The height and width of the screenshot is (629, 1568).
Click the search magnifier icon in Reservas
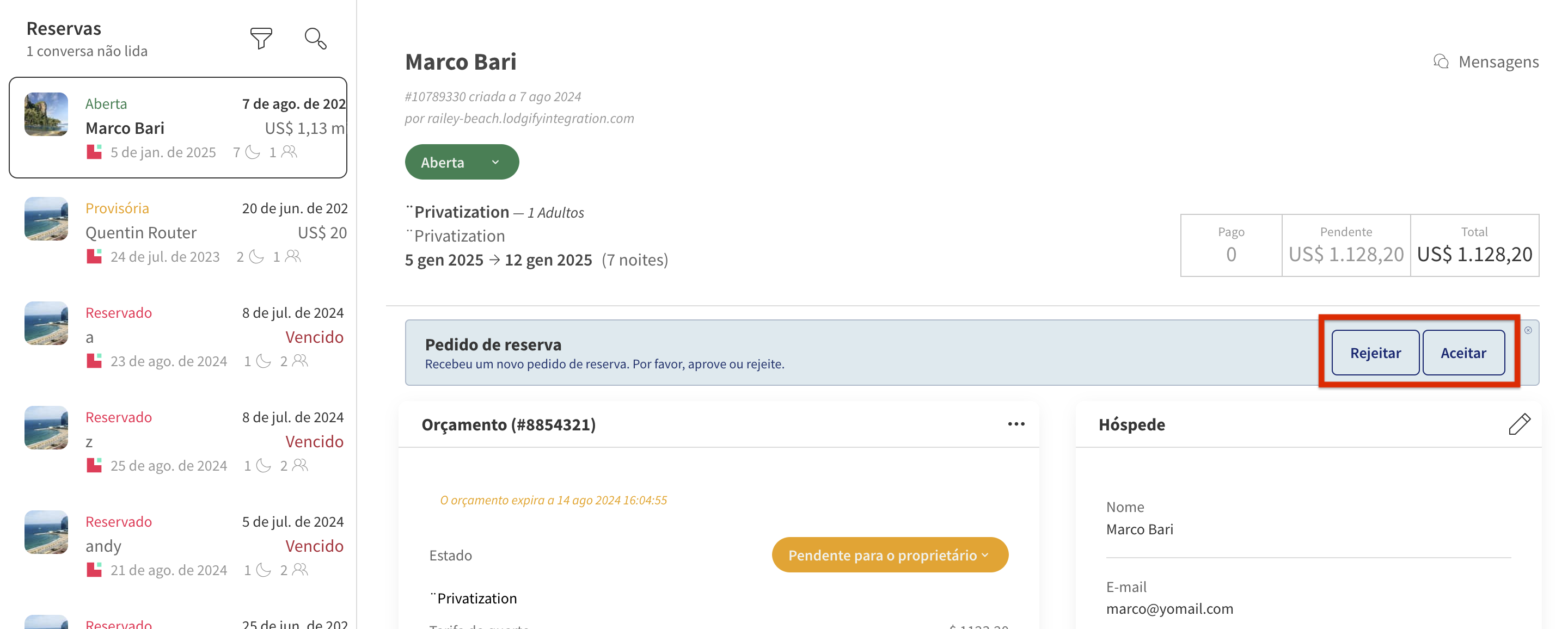(315, 38)
